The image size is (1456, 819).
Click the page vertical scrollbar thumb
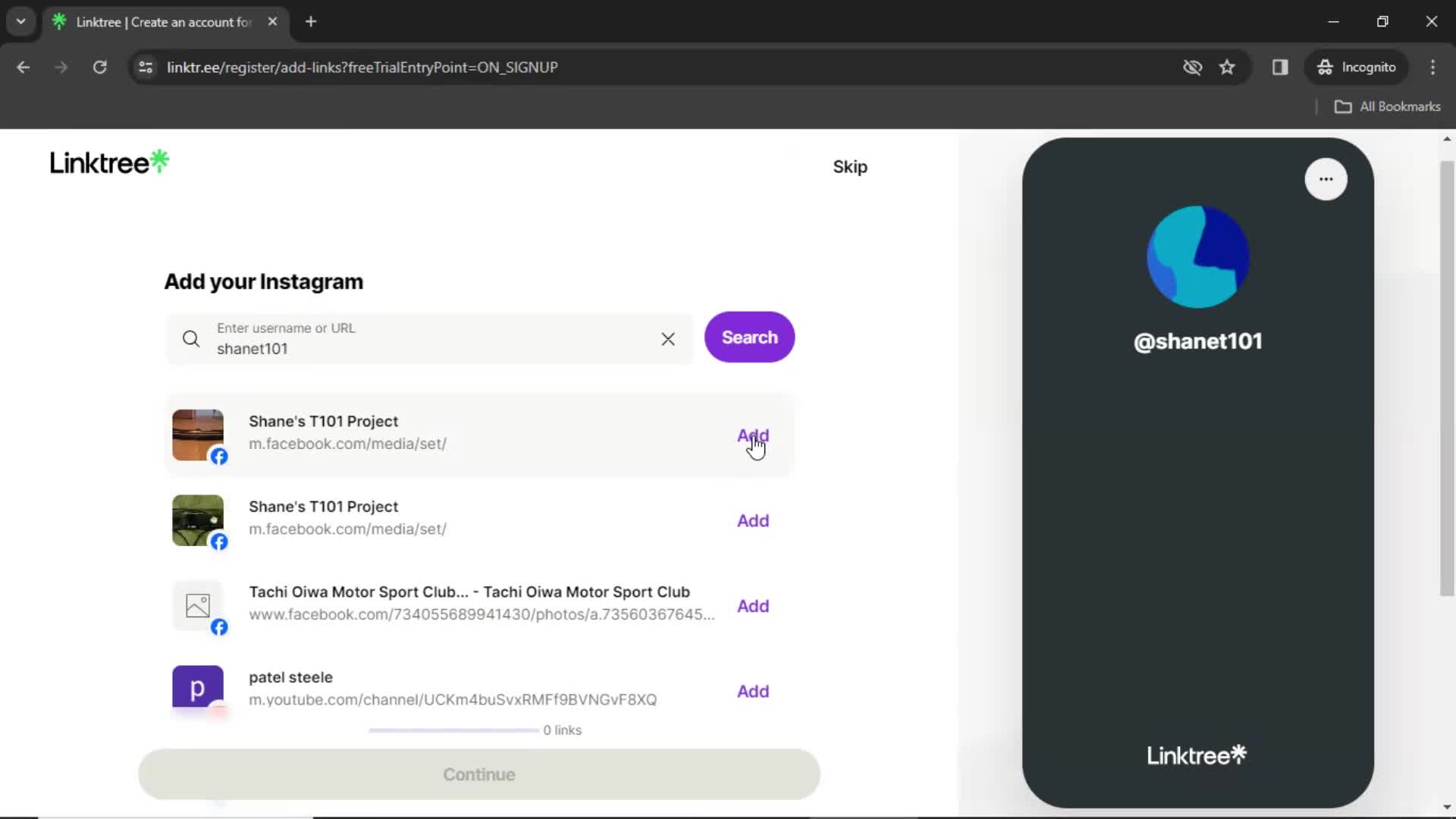[x=1447, y=378]
